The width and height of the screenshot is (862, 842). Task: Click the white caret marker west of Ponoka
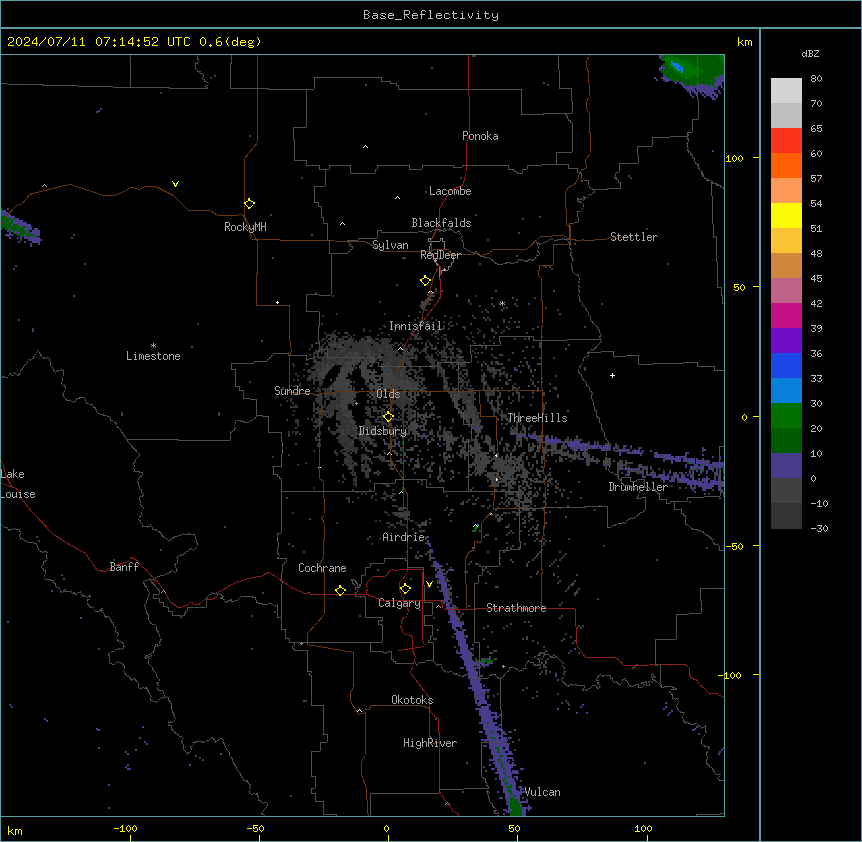click(x=365, y=147)
